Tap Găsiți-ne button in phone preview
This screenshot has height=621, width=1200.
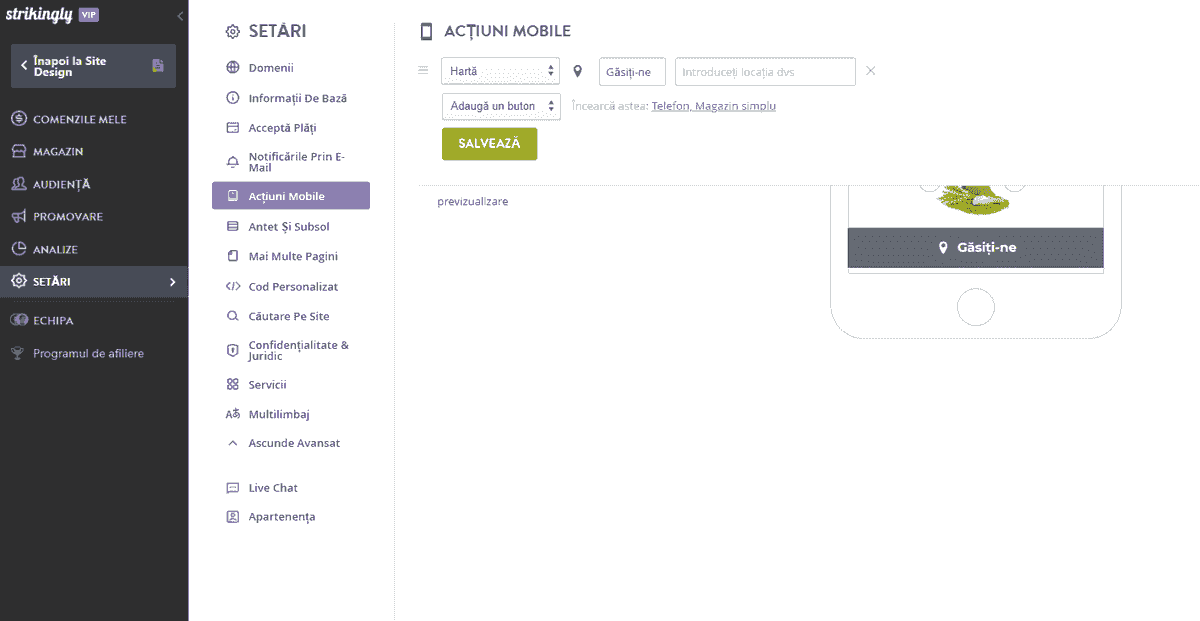pos(976,247)
